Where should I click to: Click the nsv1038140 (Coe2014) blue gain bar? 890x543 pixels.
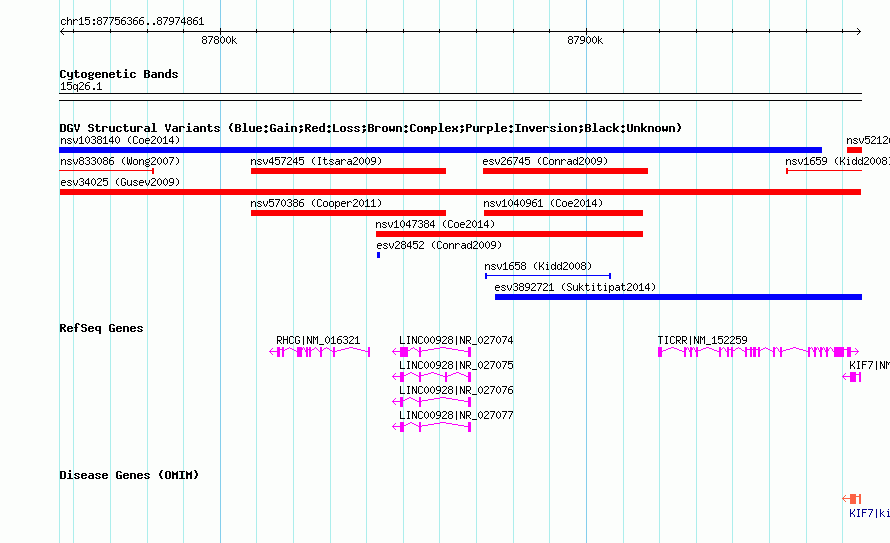pyautogui.click(x=440, y=150)
